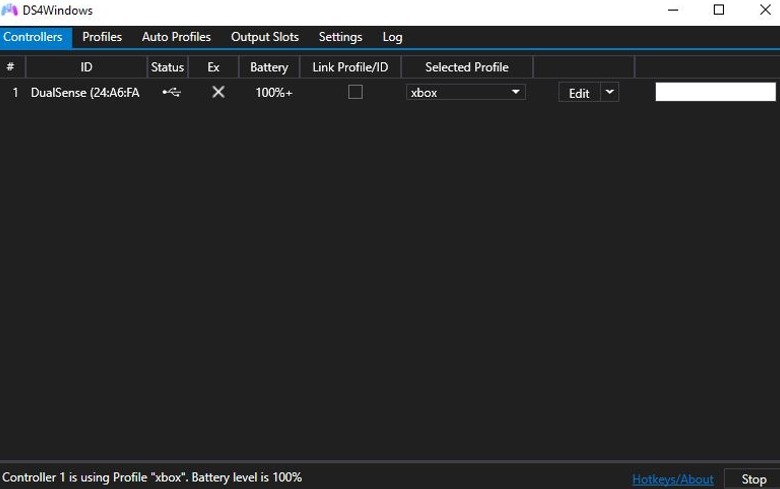
Task: Click the DS4Windows app icon in title bar
Action: tap(10, 10)
